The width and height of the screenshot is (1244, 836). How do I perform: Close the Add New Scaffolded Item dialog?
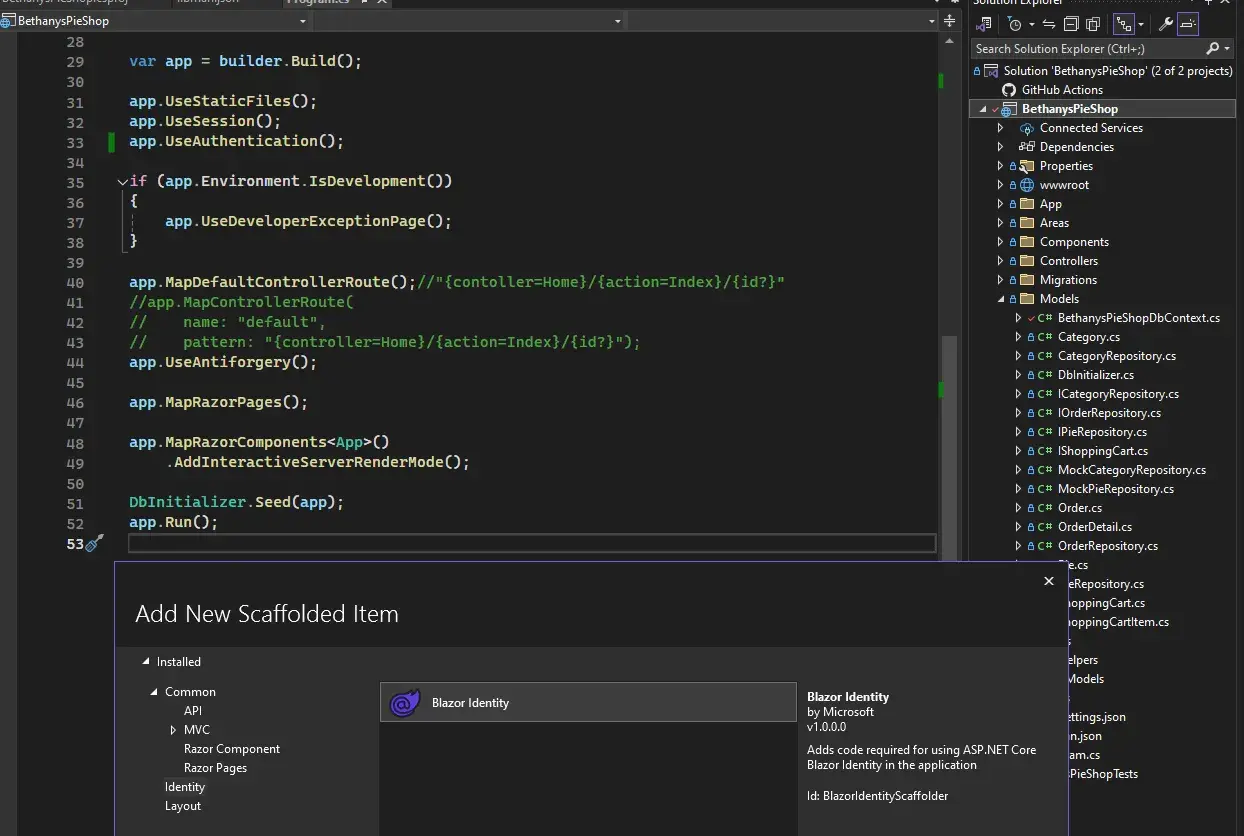(x=1049, y=581)
